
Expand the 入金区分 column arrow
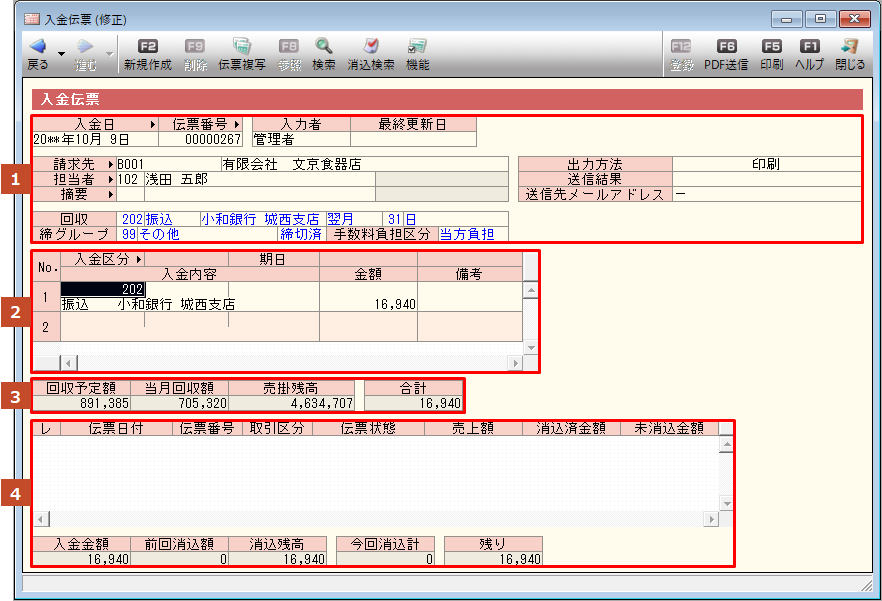[137, 259]
